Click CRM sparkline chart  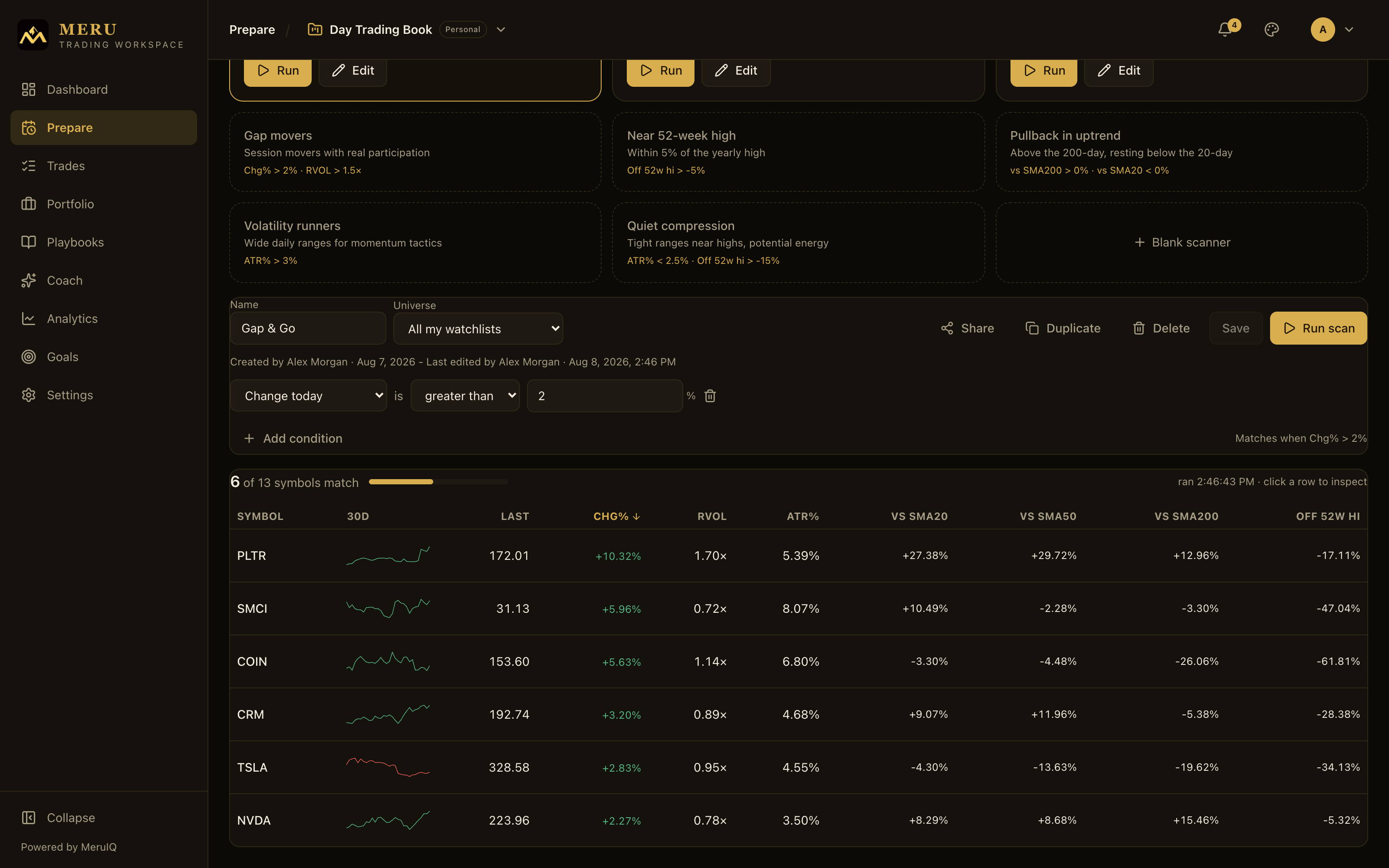point(388,714)
